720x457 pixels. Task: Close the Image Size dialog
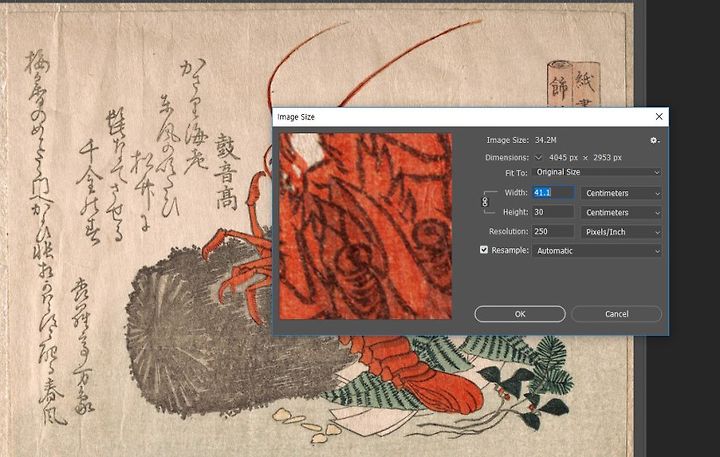(x=659, y=117)
